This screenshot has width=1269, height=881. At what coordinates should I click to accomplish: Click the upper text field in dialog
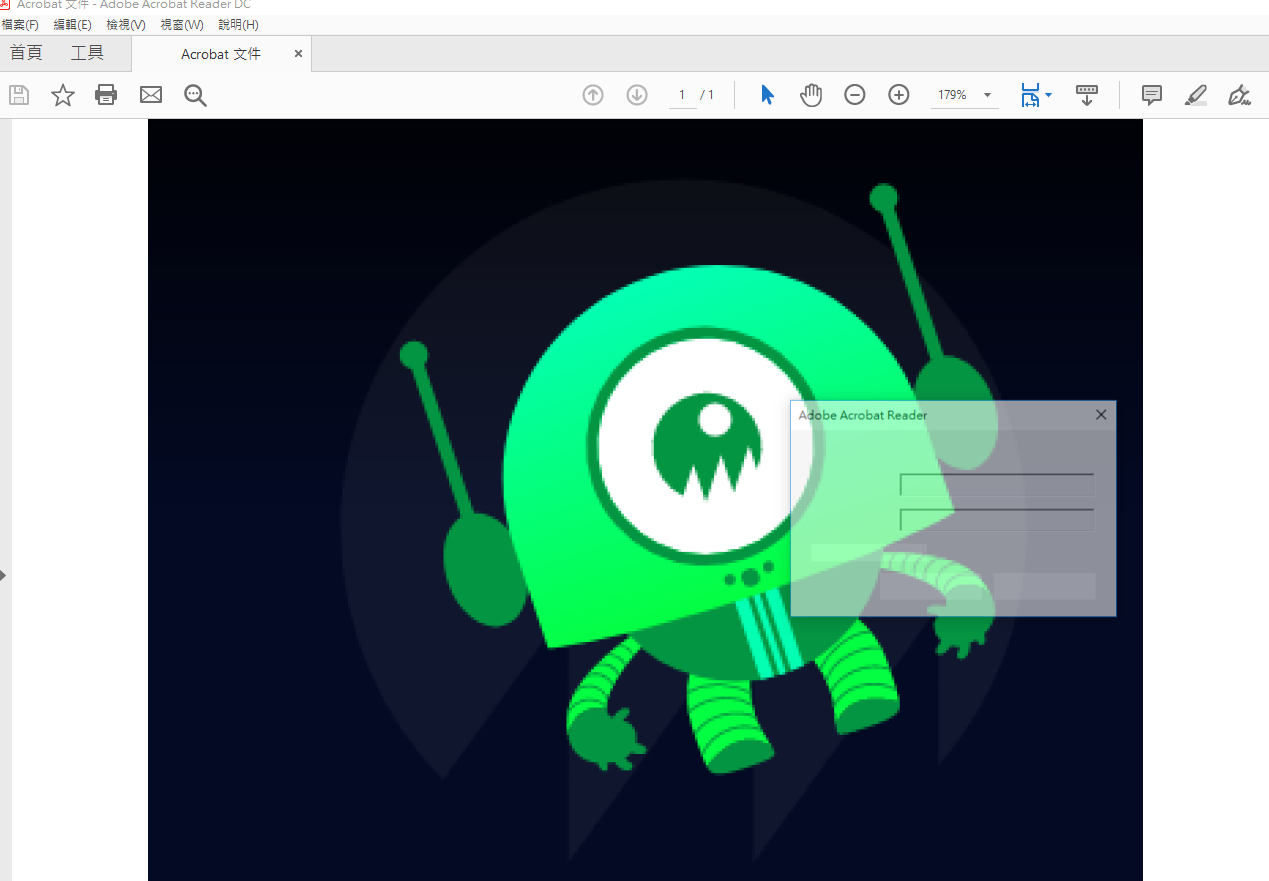tap(997, 485)
